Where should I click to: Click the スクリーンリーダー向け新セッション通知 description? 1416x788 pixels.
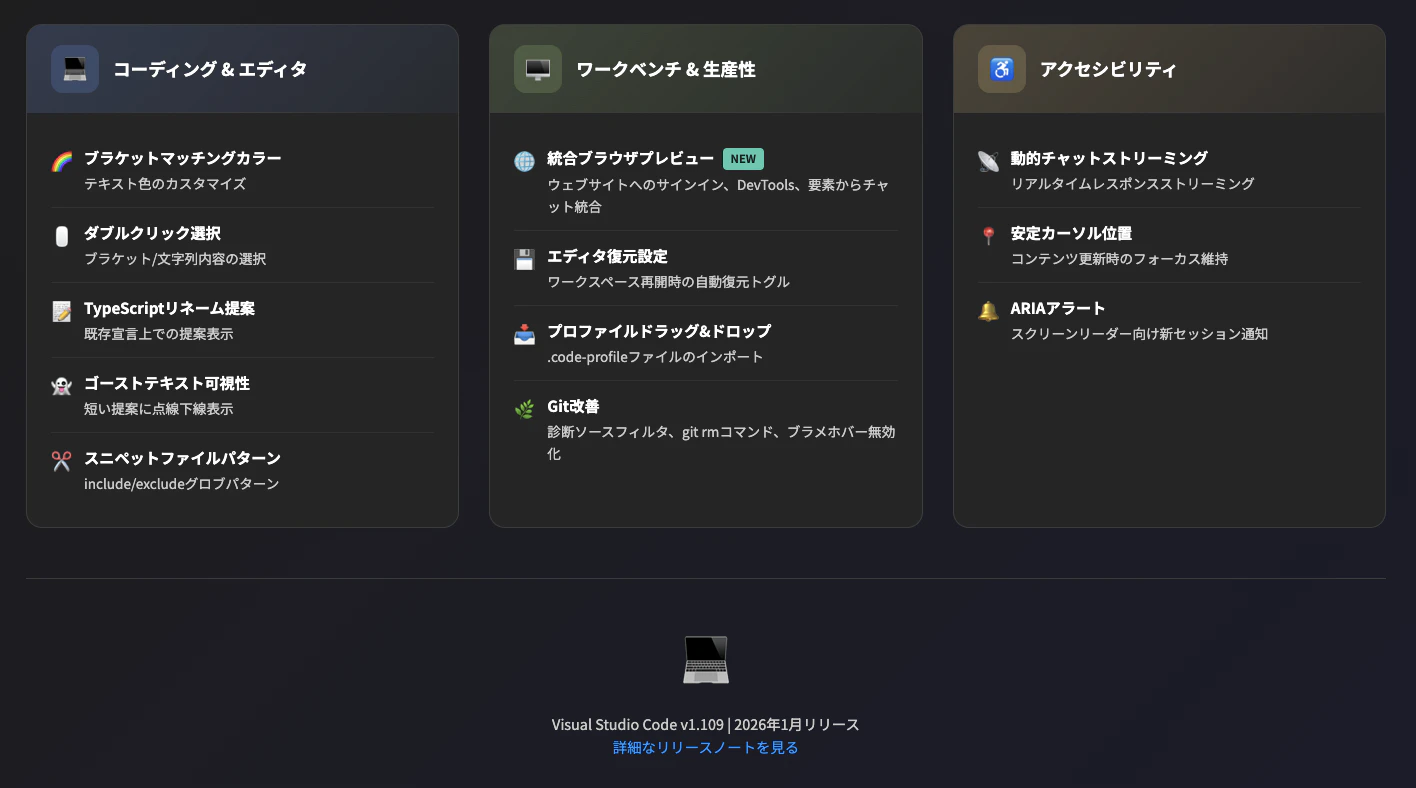click(1139, 334)
